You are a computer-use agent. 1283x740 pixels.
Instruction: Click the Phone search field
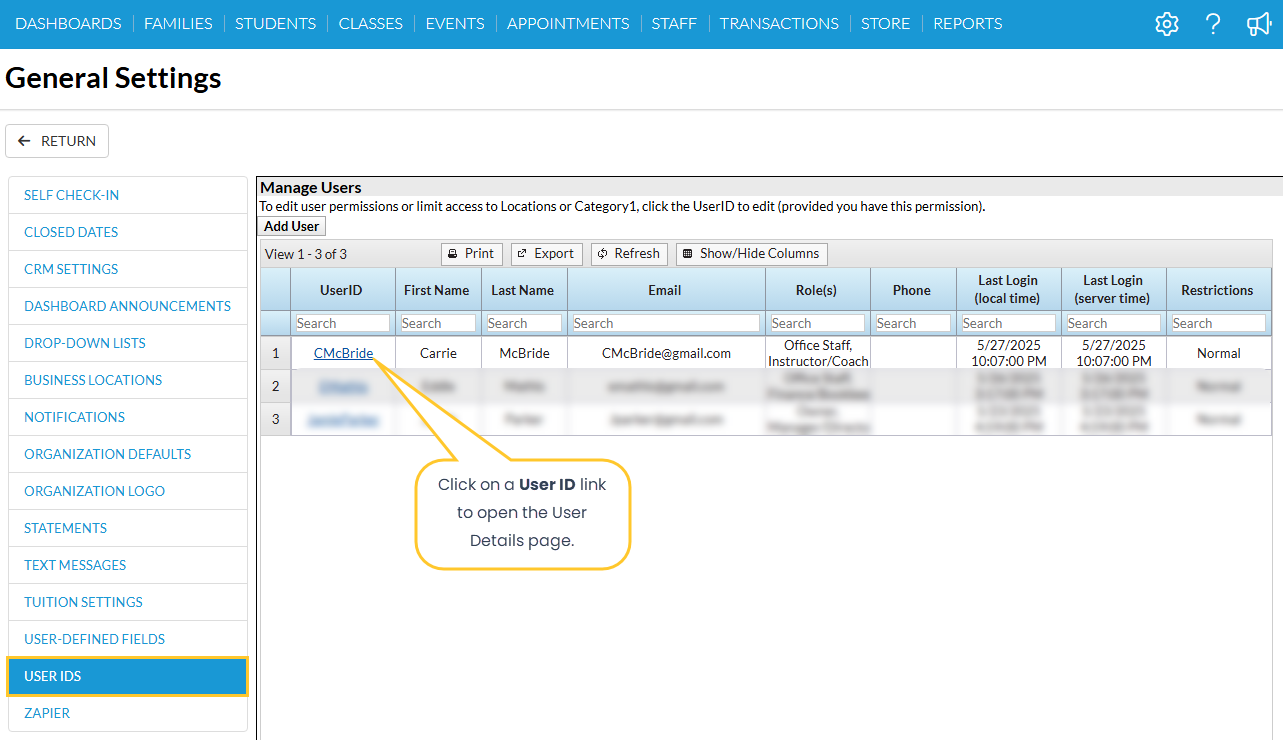click(x=913, y=323)
